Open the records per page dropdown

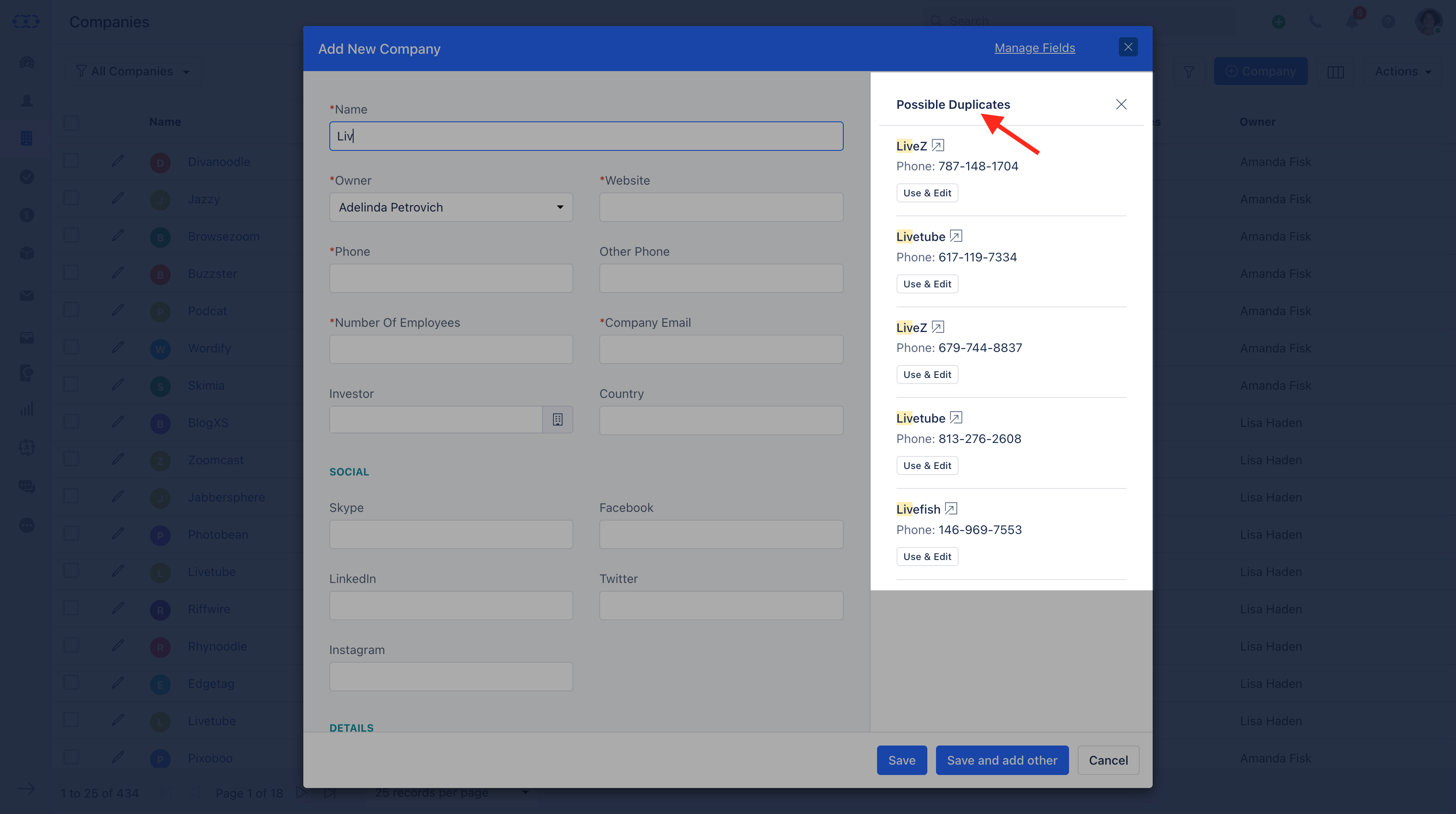tap(452, 792)
